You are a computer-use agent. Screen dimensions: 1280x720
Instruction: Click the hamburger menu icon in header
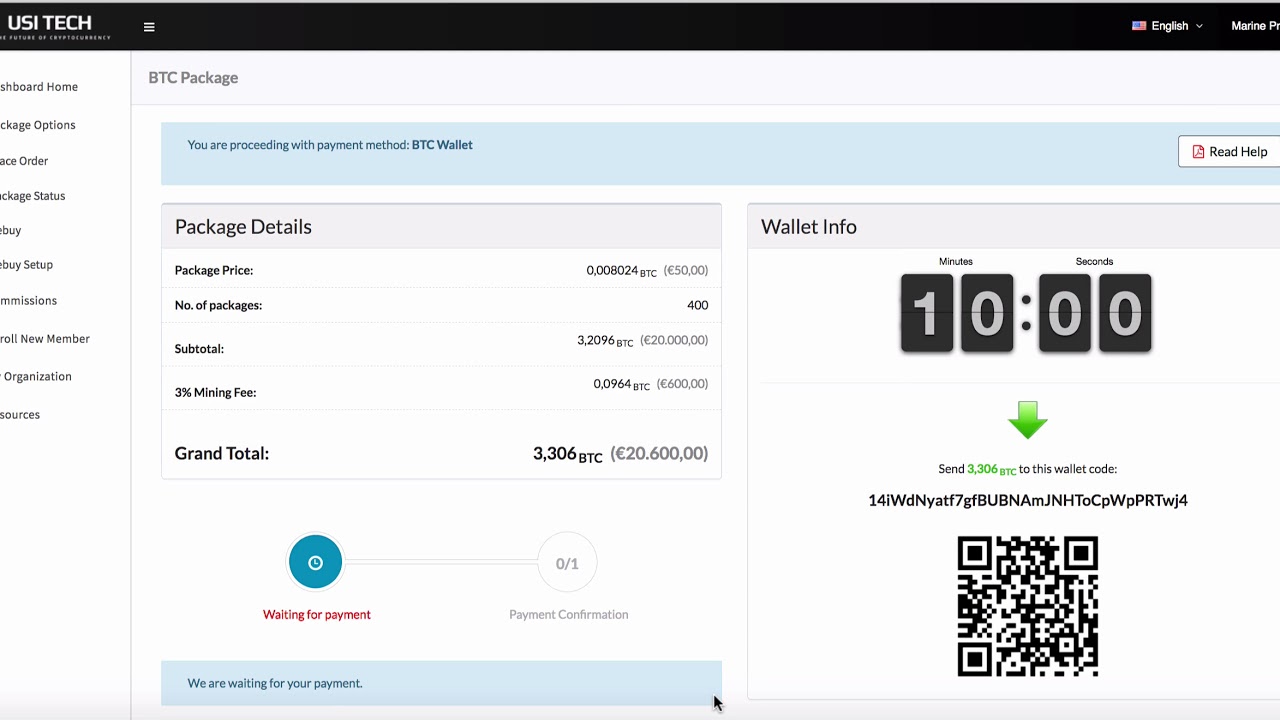pyautogui.click(x=149, y=27)
